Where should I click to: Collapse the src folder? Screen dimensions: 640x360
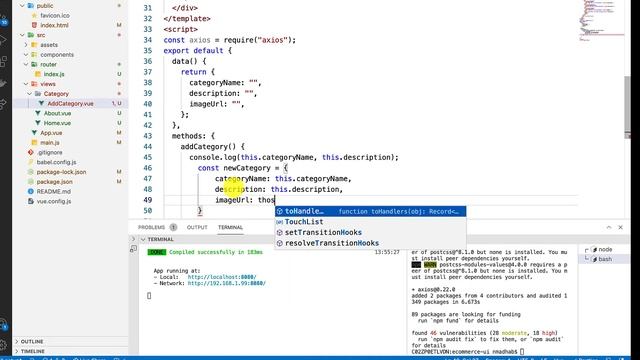(22, 35)
